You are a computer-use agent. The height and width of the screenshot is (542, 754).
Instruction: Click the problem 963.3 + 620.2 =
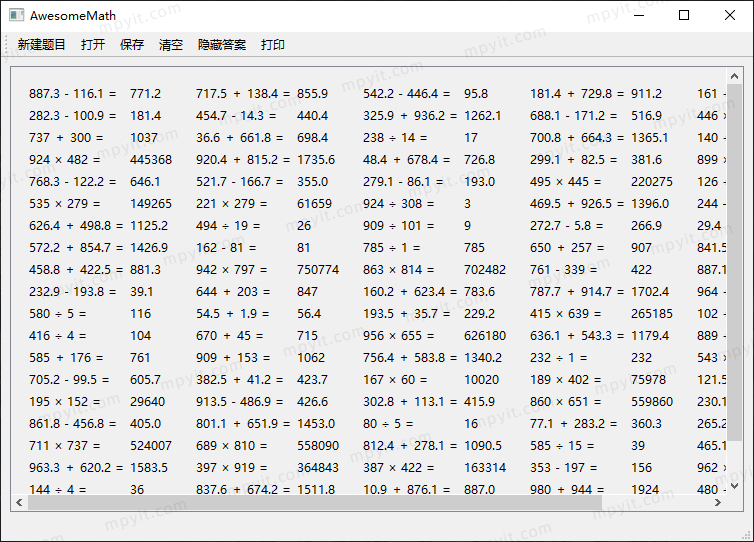tap(76, 468)
